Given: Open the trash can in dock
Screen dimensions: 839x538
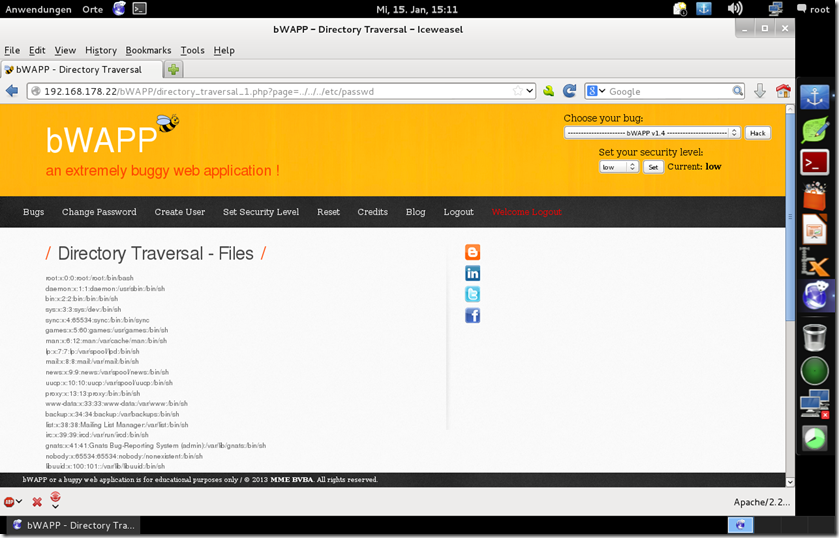Looking at the screenshot, I should tap(814, 337).
